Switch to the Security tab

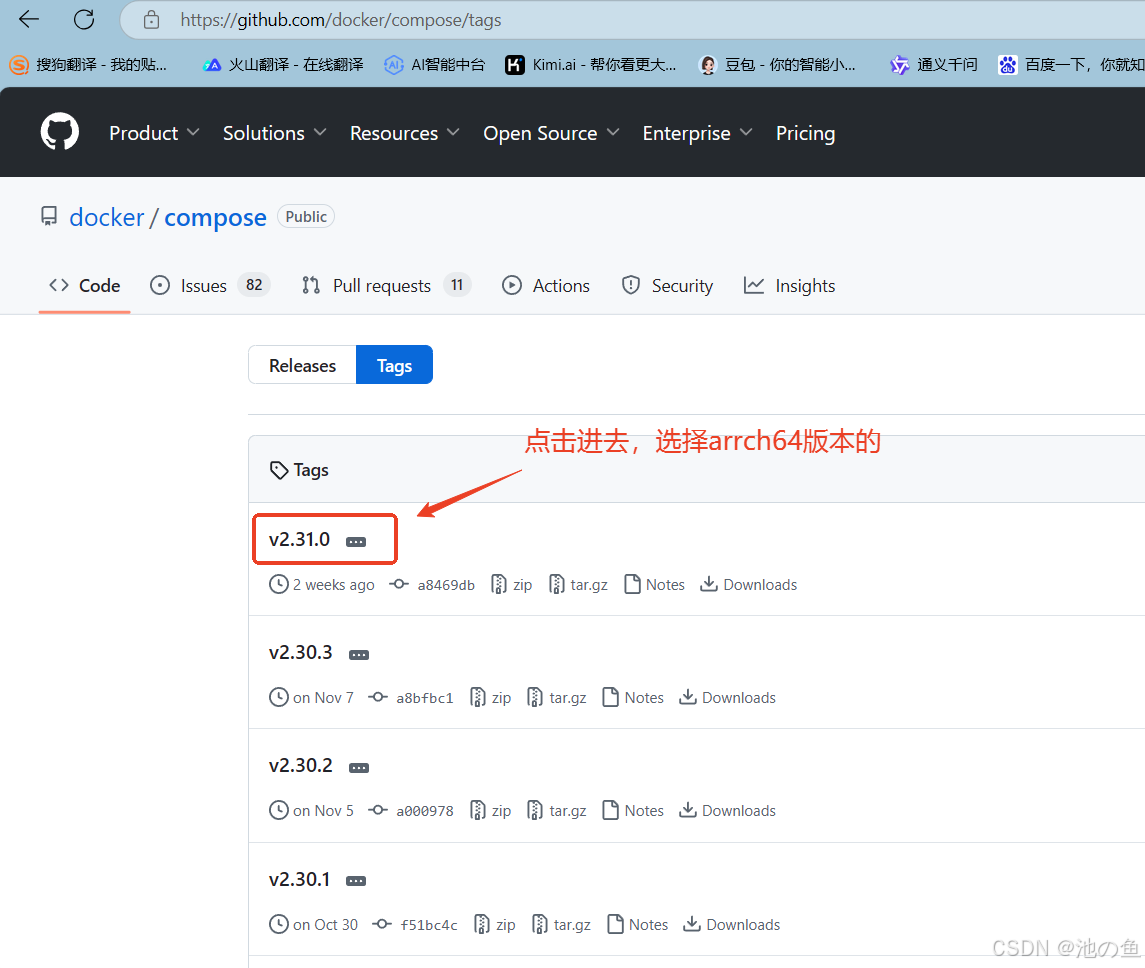click(x=667, y=285)
